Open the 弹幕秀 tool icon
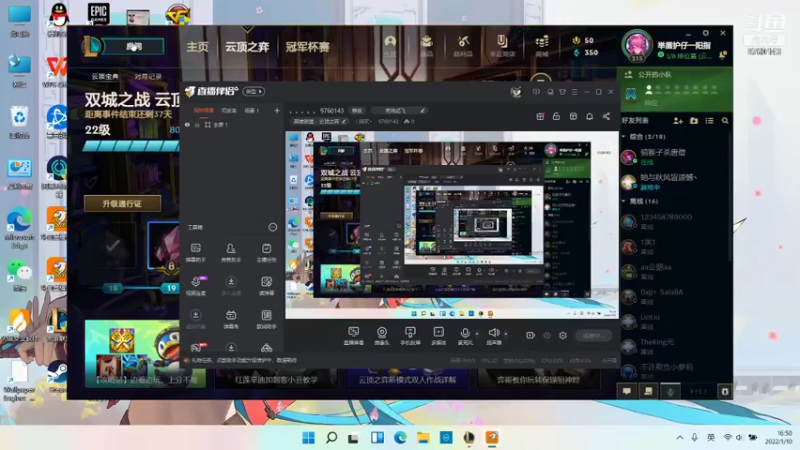This screenshot has height=450, width=800. coord(231,319)
